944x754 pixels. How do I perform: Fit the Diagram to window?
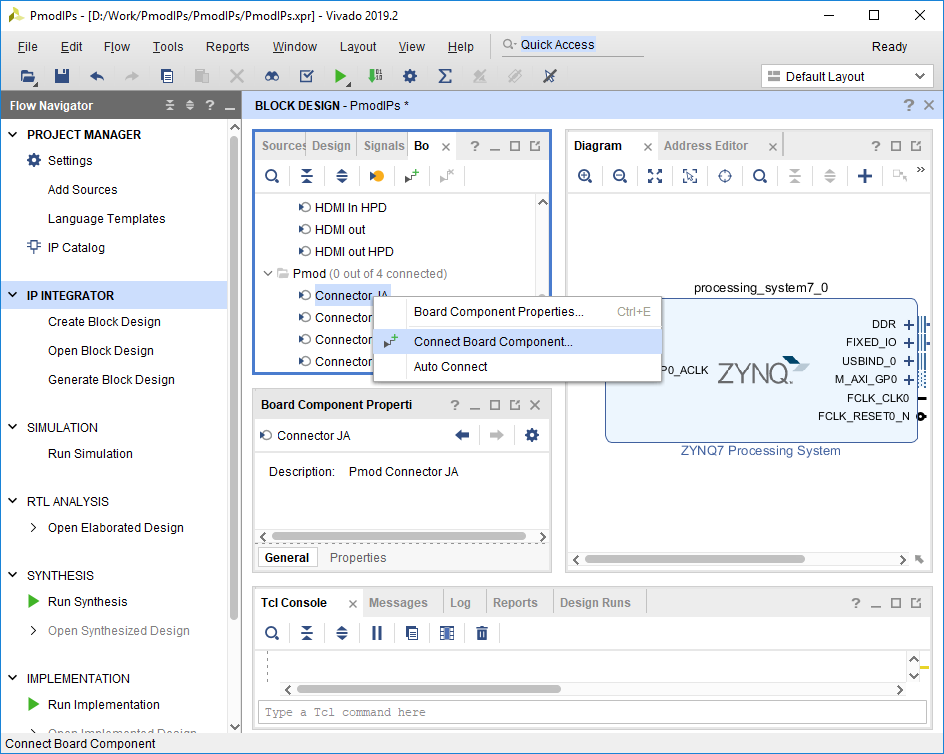pos(654,176)
